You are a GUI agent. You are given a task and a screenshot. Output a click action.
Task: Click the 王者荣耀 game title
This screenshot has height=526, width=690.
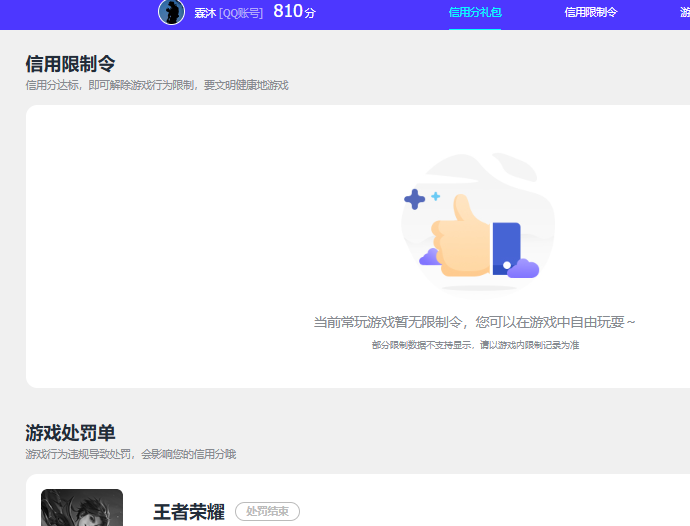[189, 512]
